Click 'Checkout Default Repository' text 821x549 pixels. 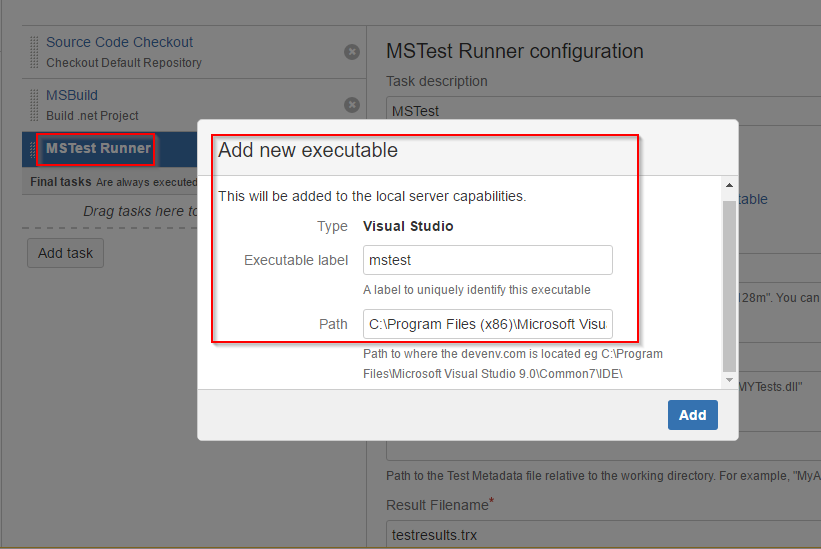coord(124,63)
